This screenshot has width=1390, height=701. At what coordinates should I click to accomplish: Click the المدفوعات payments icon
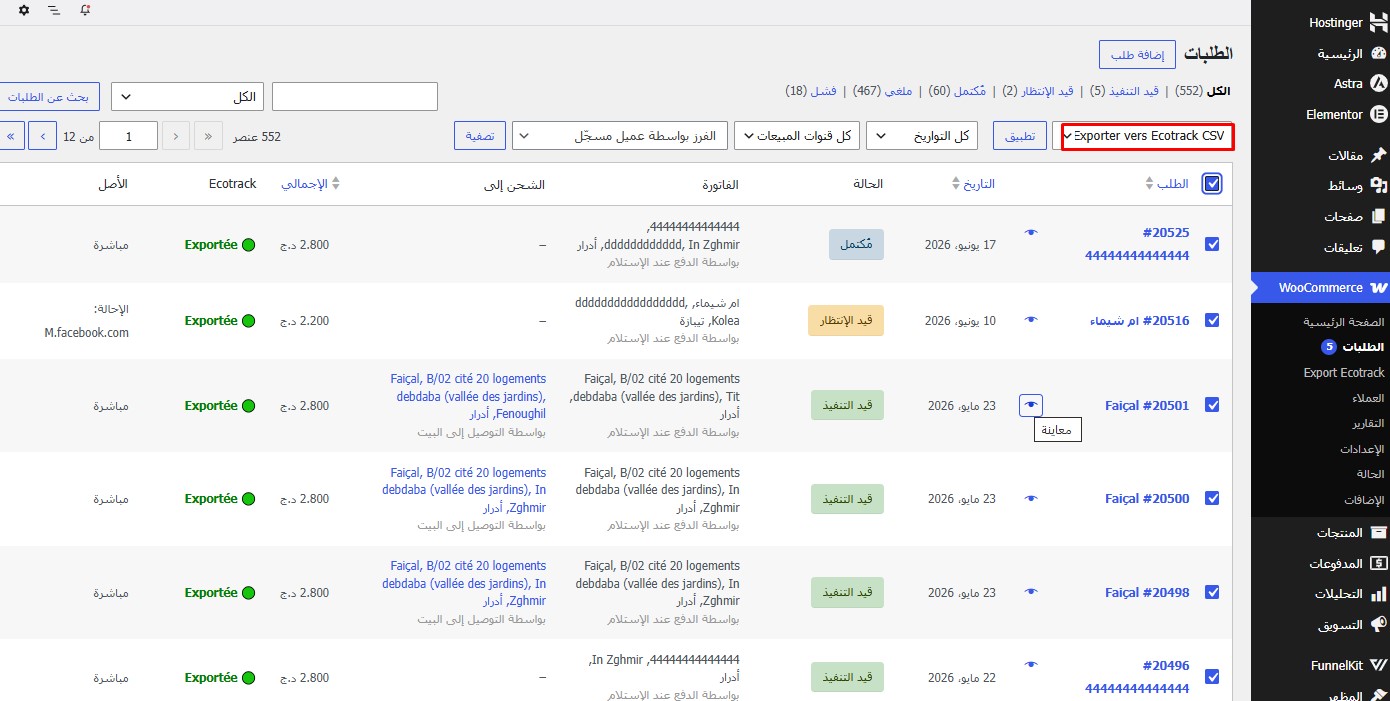pyautogui.click(x=1378, y=563)
